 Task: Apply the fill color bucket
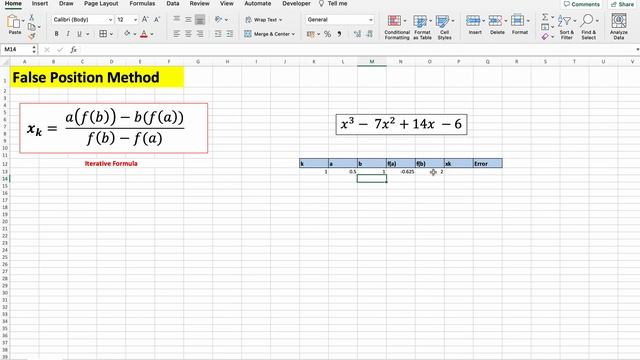[x=127, y=34]
